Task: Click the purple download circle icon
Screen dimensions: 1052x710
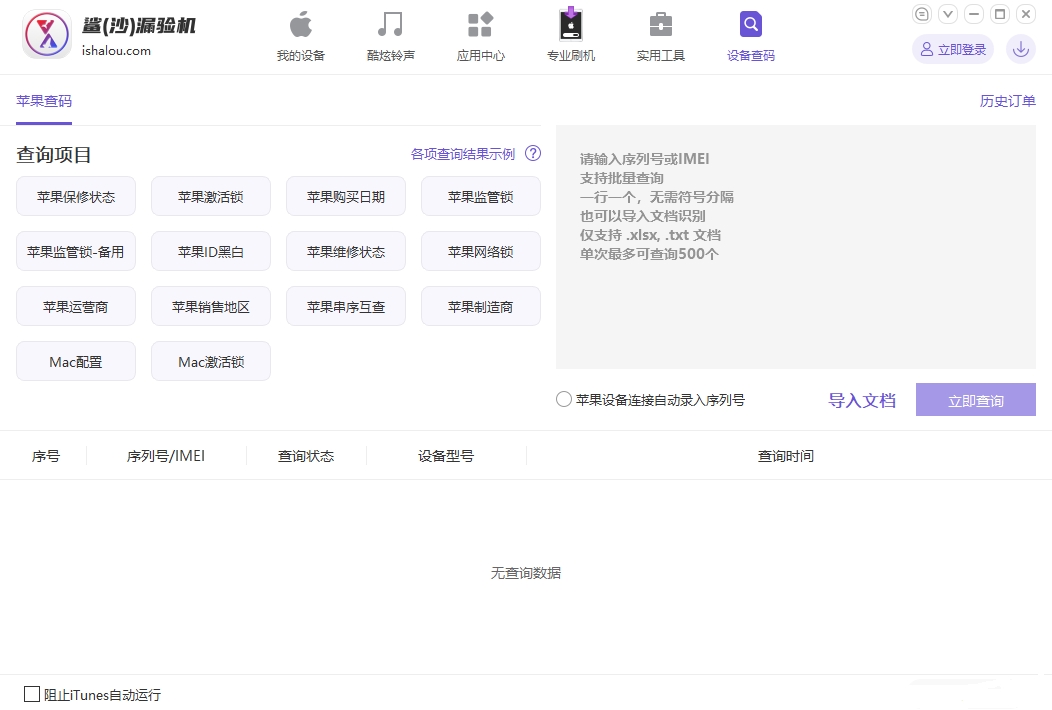Action: click(x=1020, y=48)
